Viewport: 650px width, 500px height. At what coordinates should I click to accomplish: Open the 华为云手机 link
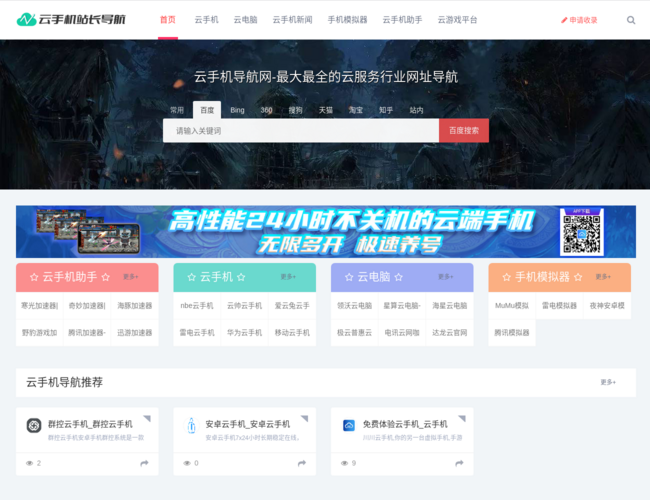point(245,333)
